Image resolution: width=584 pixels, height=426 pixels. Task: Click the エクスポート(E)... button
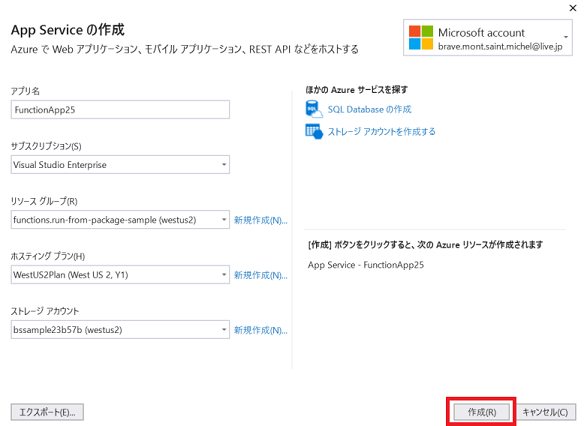(x=47, y=412)
